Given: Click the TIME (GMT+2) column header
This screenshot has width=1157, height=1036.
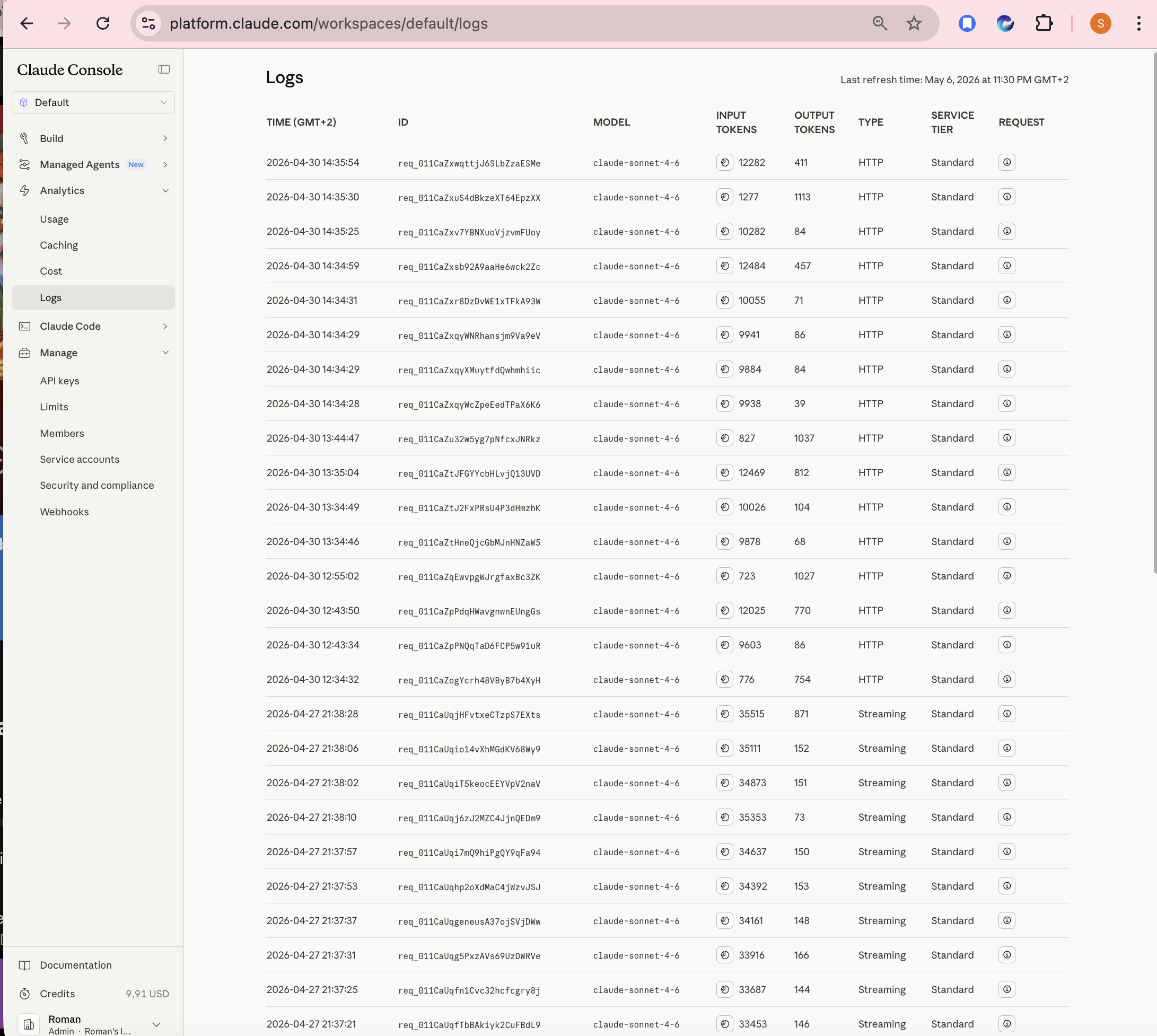Looking at the screenshot, I should pyautogui.click(x=301, y=122).
